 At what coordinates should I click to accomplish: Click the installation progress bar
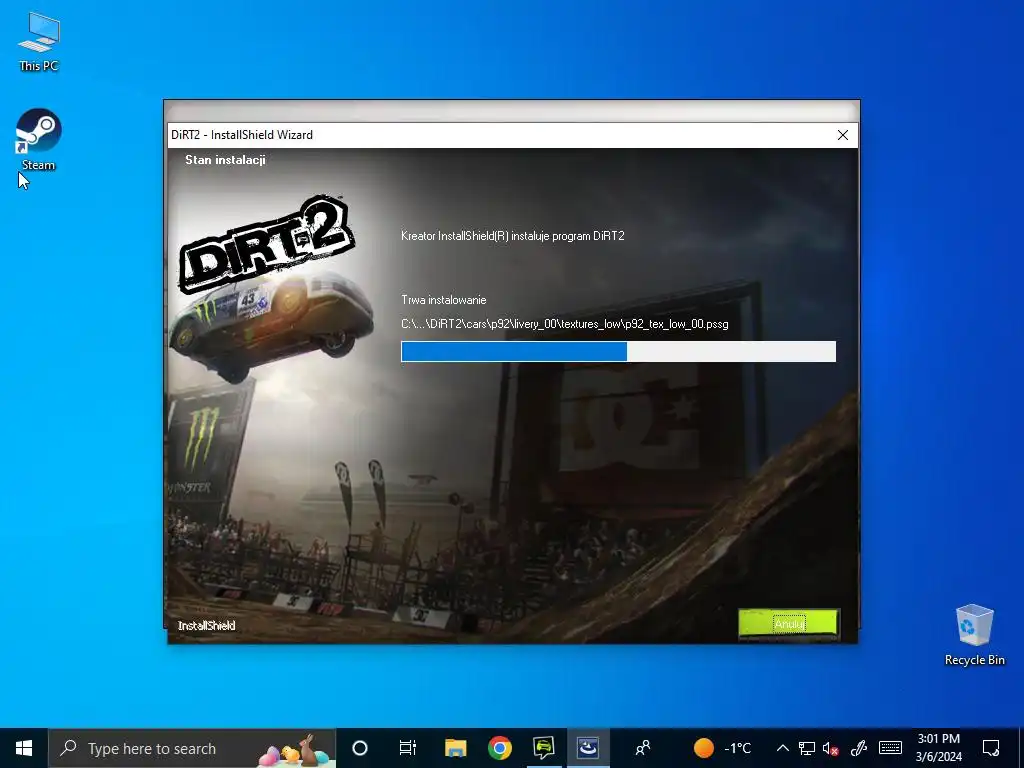pos(618,351)
